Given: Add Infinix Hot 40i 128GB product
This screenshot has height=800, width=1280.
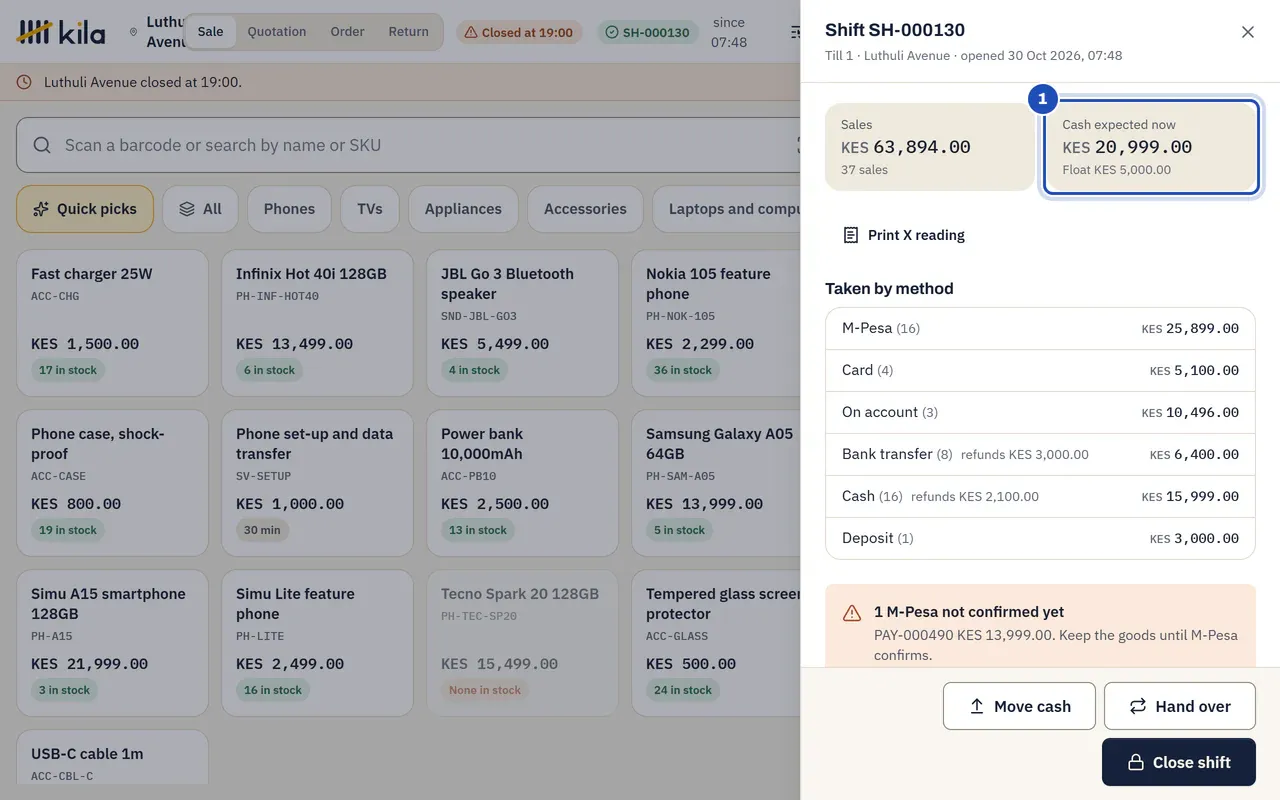Looking at the screenshot, I should [x=318, y=323].
